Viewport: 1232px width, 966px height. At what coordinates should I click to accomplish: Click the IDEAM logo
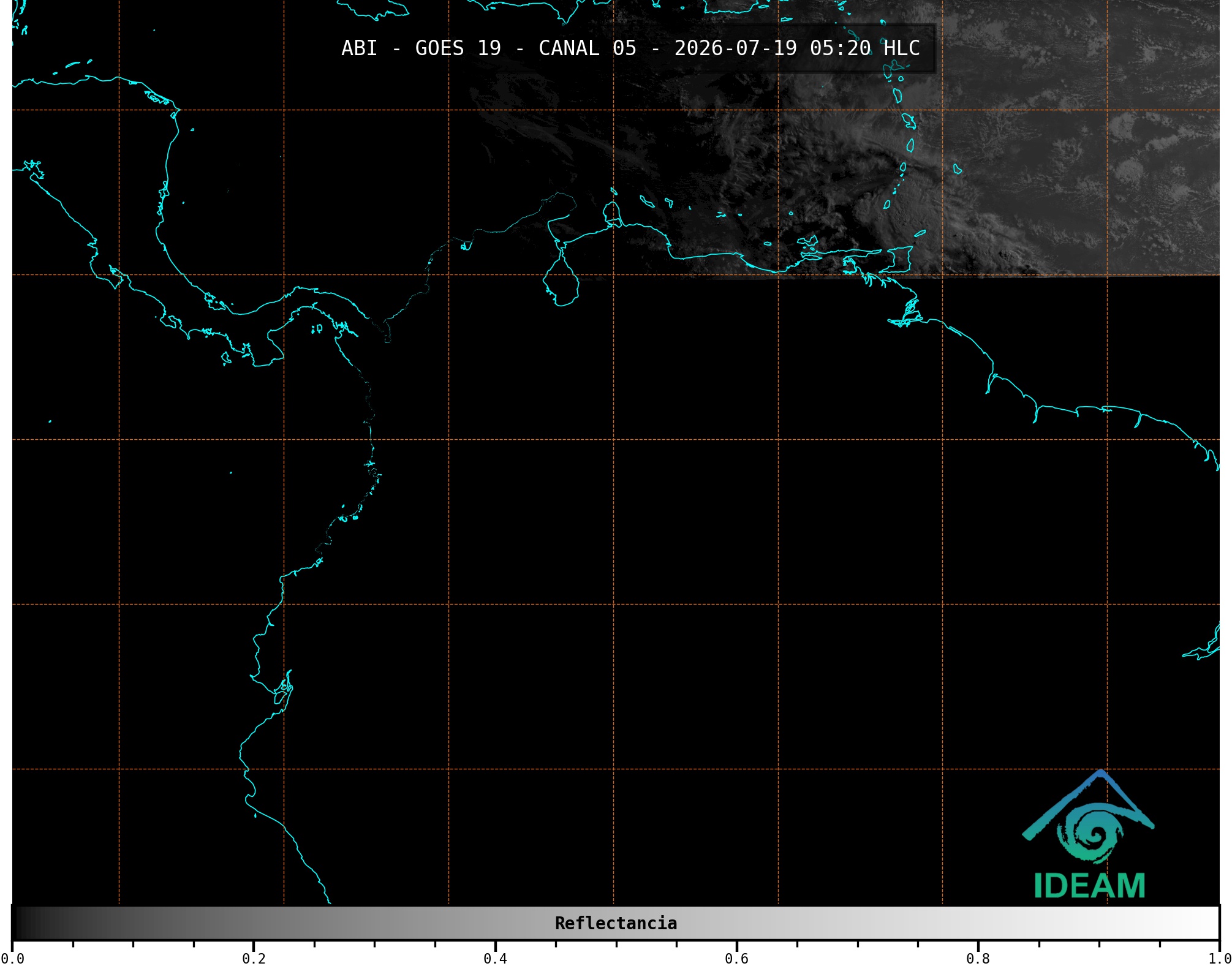pyautogui.click(x=1089, y=835)
